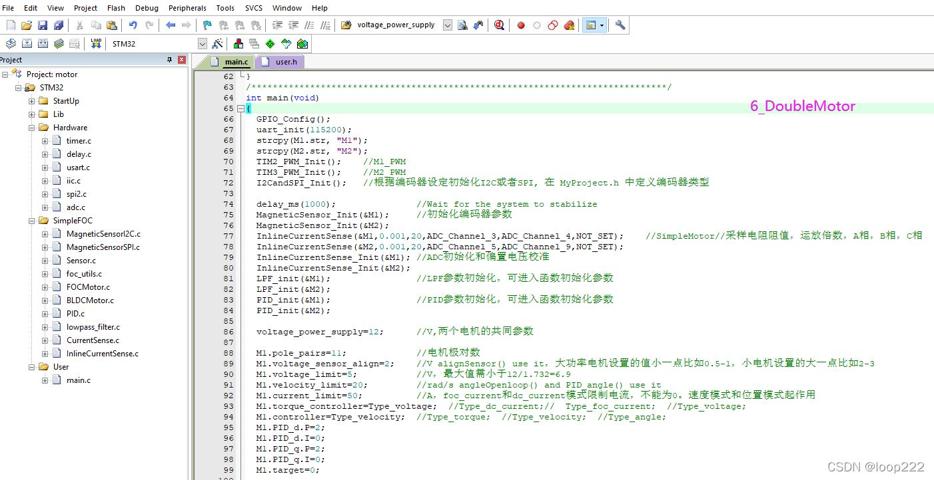Collapse the main function code fold at line 65
934x480 pixels.
point(240,108)
